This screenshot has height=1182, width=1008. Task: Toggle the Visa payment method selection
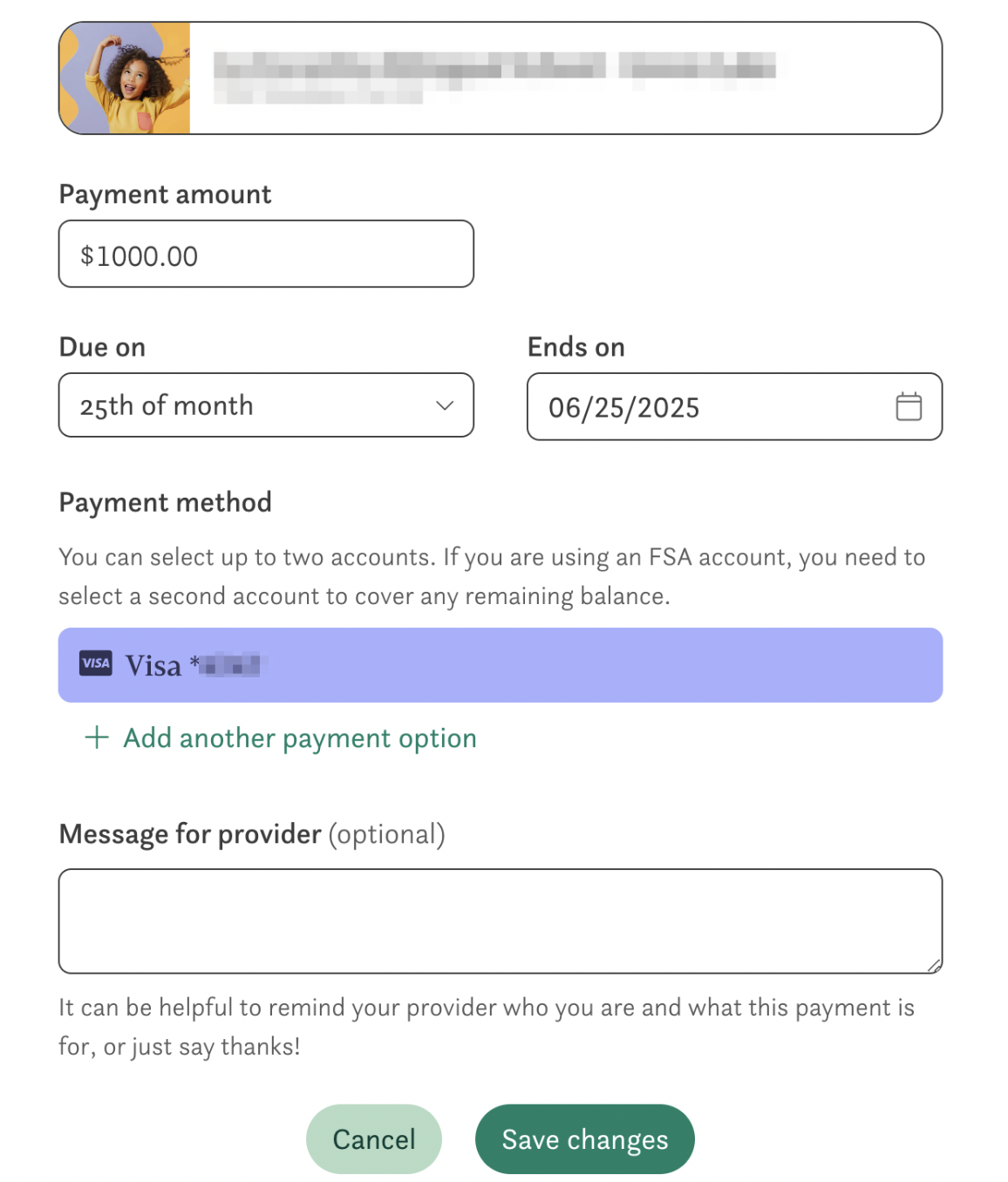point(501,665)
